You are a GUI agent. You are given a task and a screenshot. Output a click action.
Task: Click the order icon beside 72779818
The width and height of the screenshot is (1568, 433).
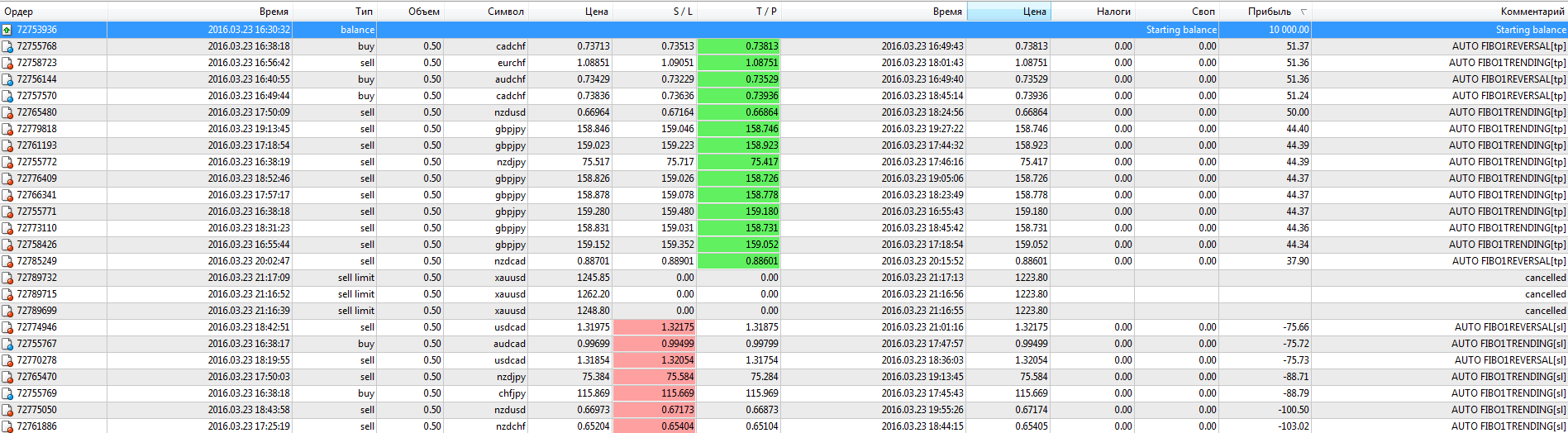7,129
